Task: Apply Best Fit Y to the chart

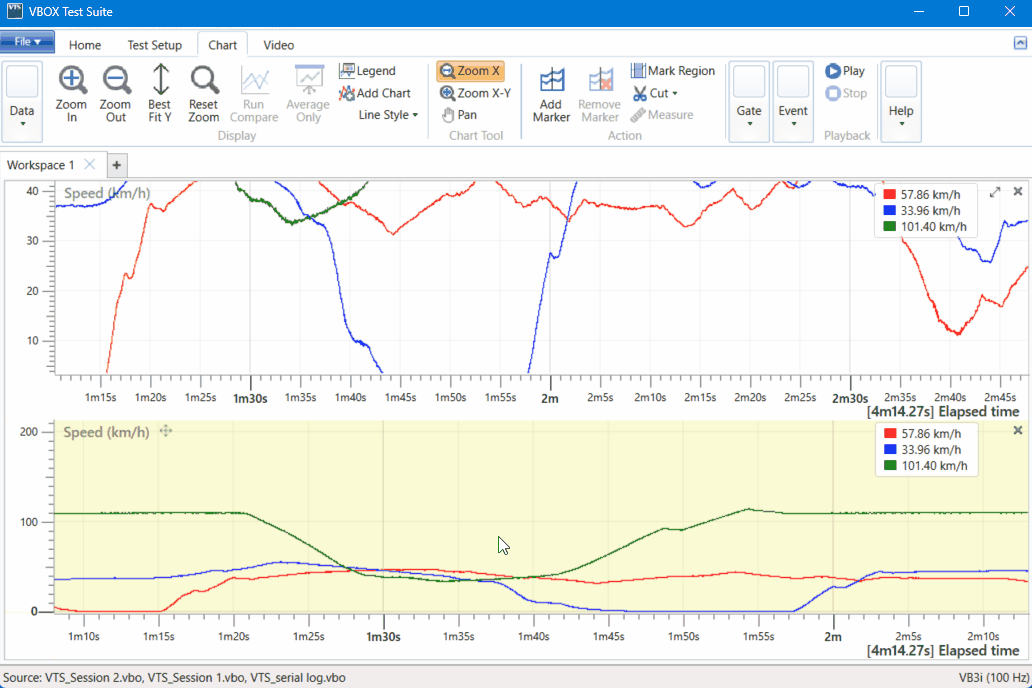Action: click(x=159, y=93)
